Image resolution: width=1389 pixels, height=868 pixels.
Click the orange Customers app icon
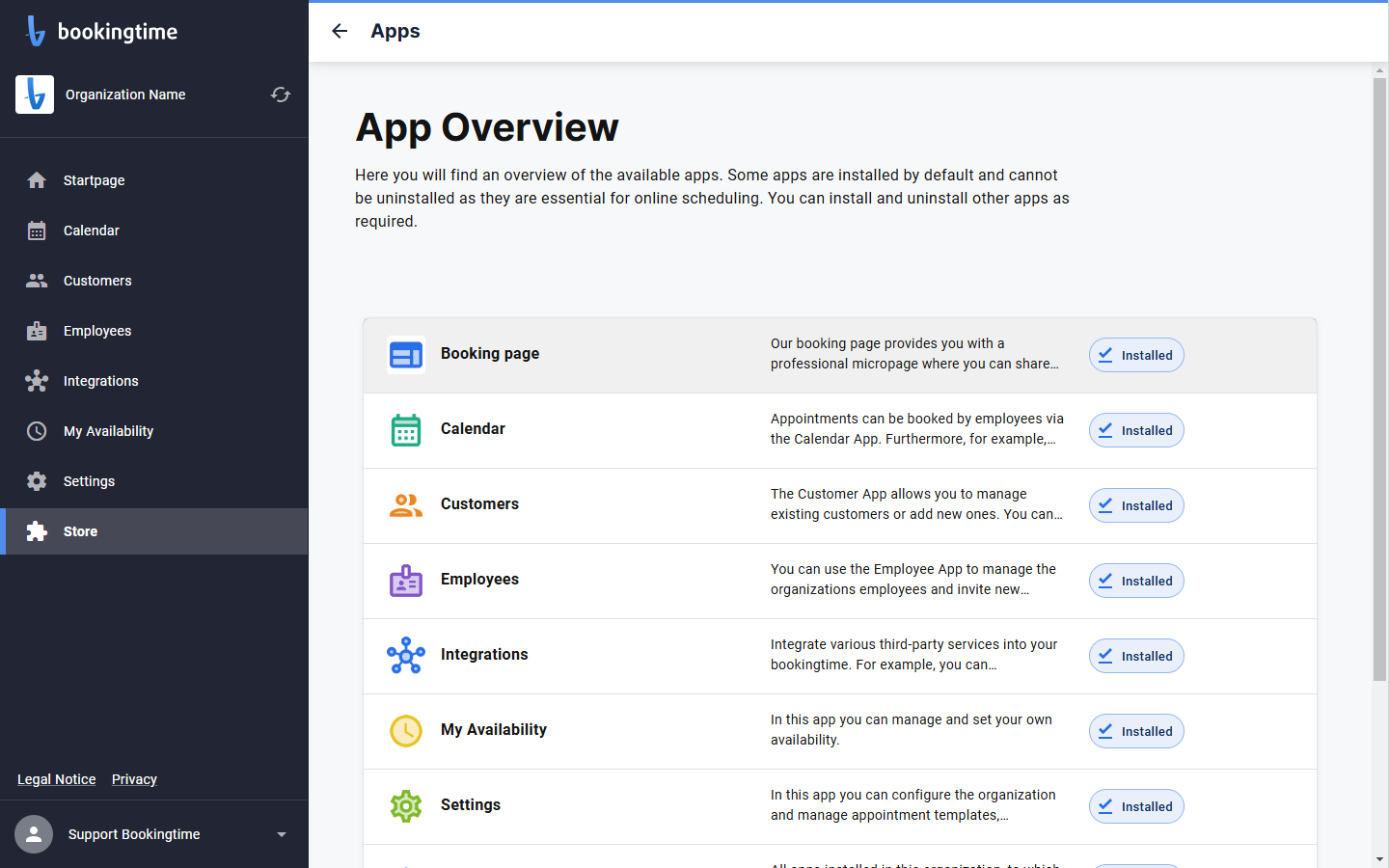(406, 505)
